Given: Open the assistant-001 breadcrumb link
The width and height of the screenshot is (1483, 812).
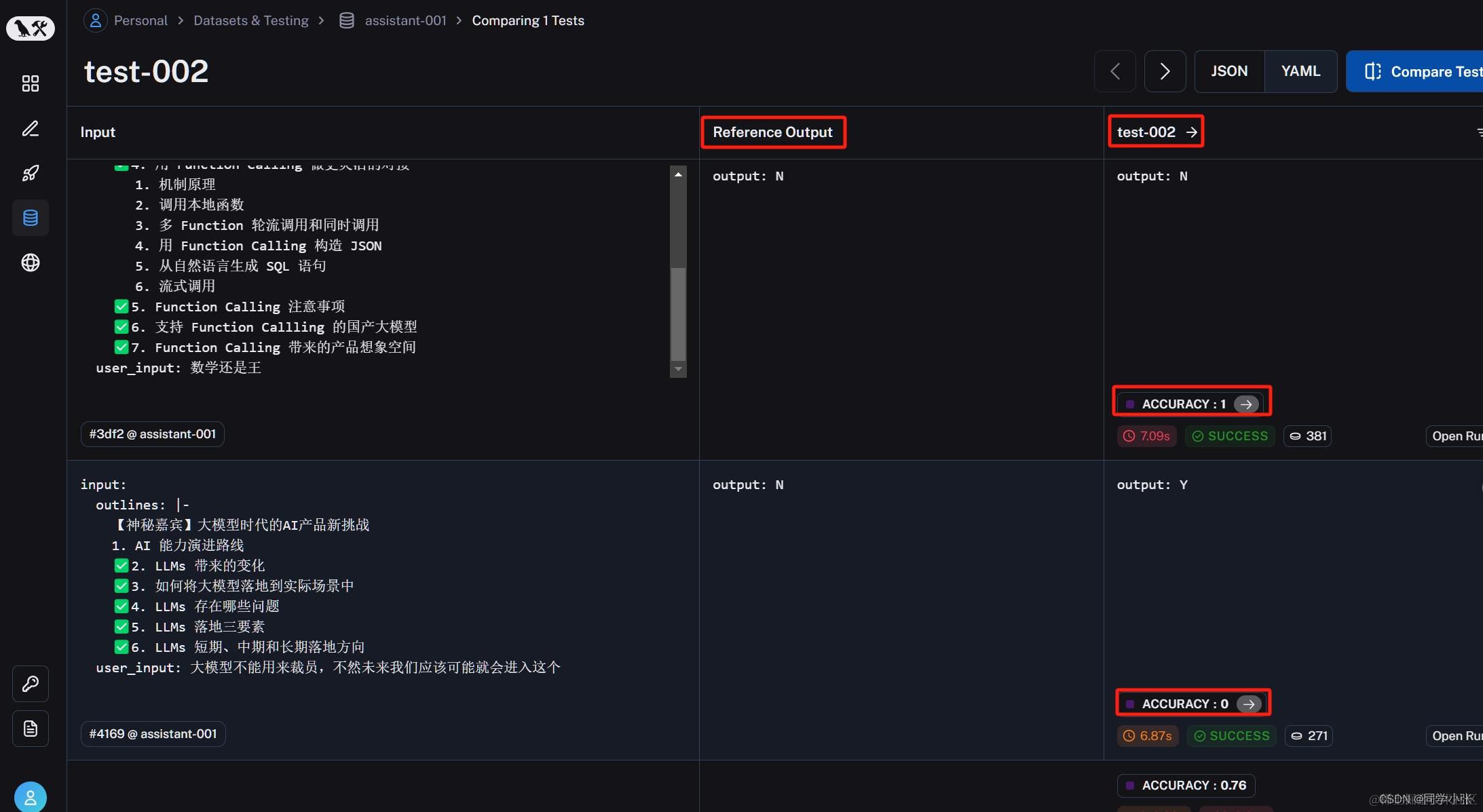Looking at the screenshot, I should 405,20.
